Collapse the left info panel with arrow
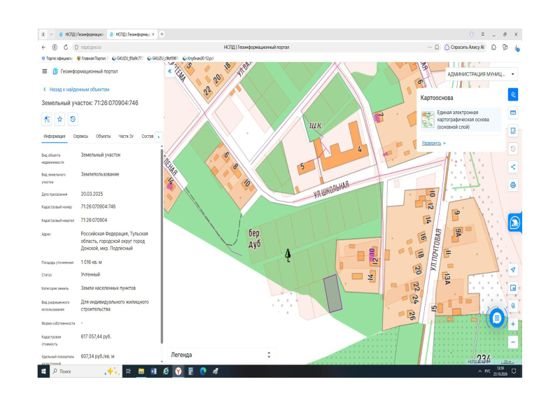 [x=170, y=71]
